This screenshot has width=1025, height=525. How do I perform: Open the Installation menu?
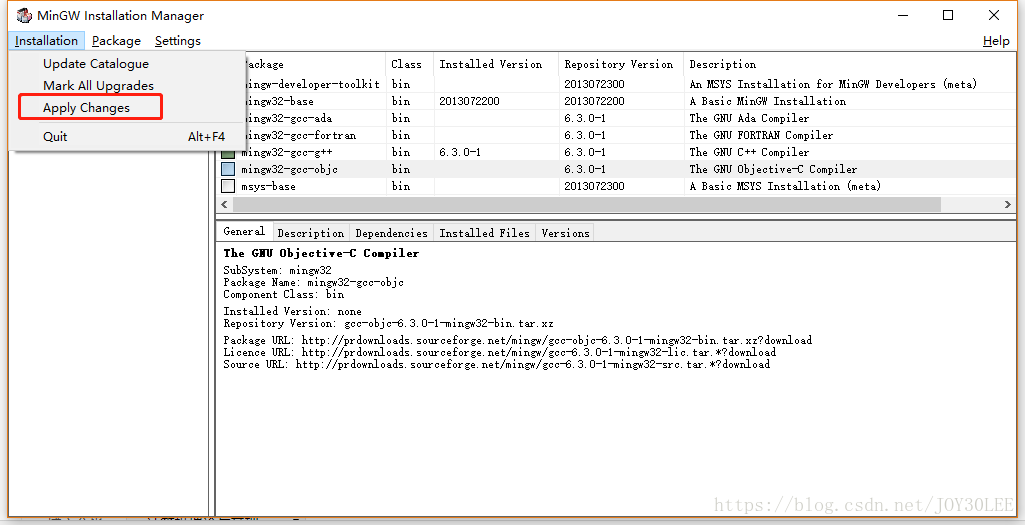point(46,41)
